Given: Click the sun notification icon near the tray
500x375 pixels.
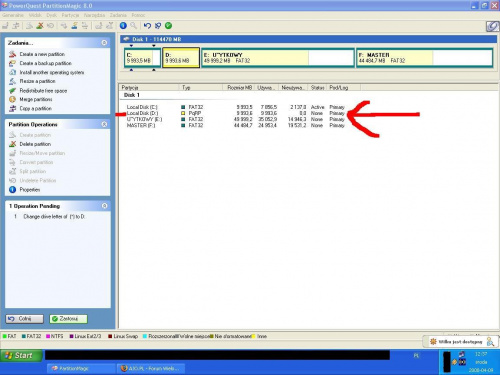Looking at the screenshot, I should coord(433,341).
